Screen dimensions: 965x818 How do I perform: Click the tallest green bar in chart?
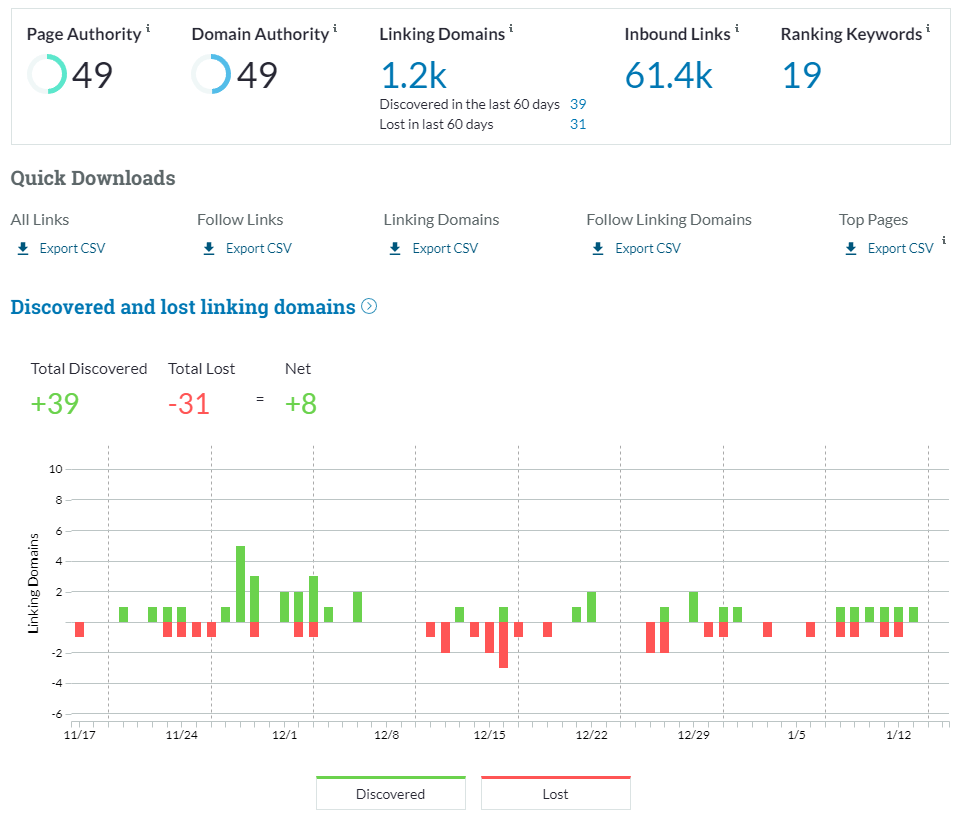[x=240, y=583]
